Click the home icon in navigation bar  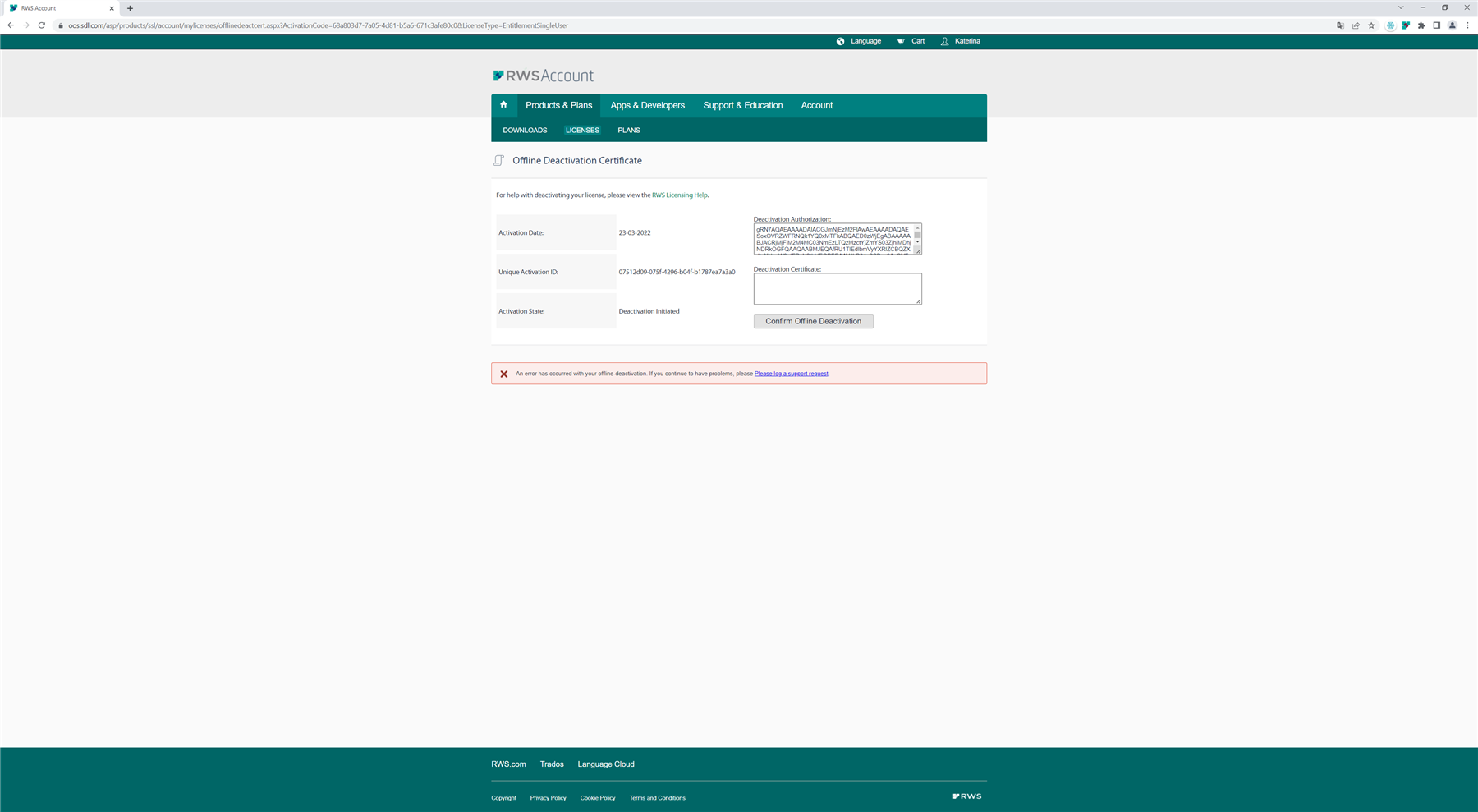(x=503, y=105)
